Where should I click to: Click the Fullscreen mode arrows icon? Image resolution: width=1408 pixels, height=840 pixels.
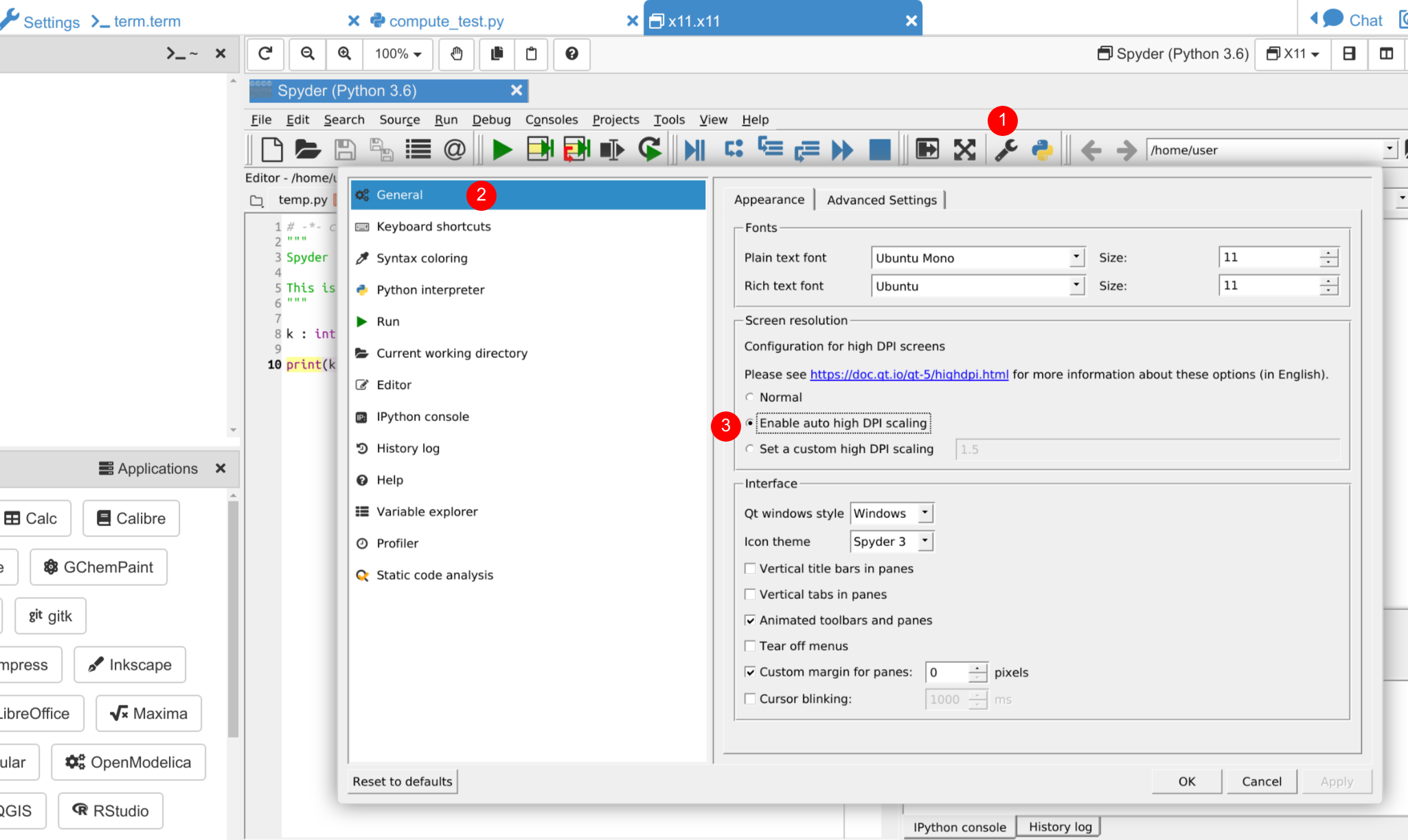click(x=964, y=149)
